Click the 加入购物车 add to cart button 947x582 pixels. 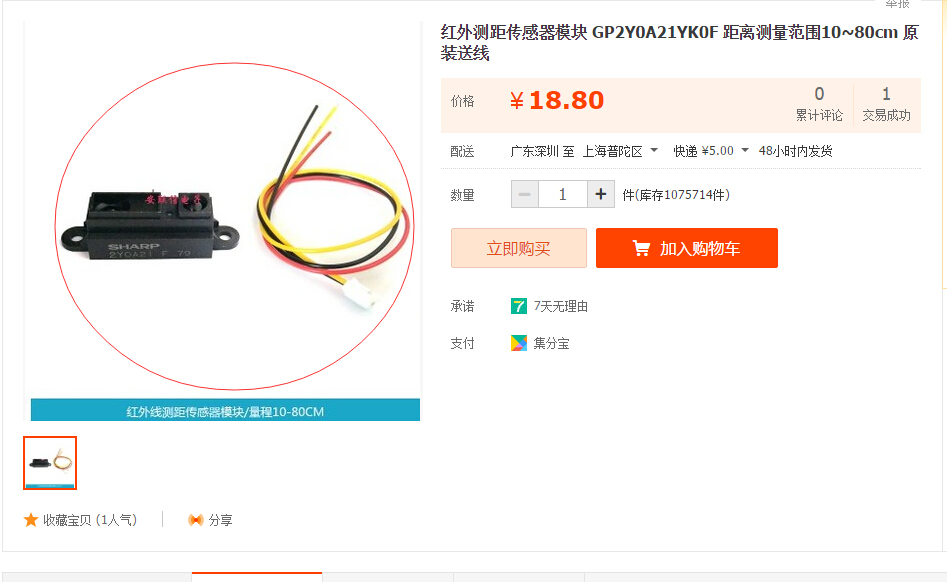coord(687,248)
